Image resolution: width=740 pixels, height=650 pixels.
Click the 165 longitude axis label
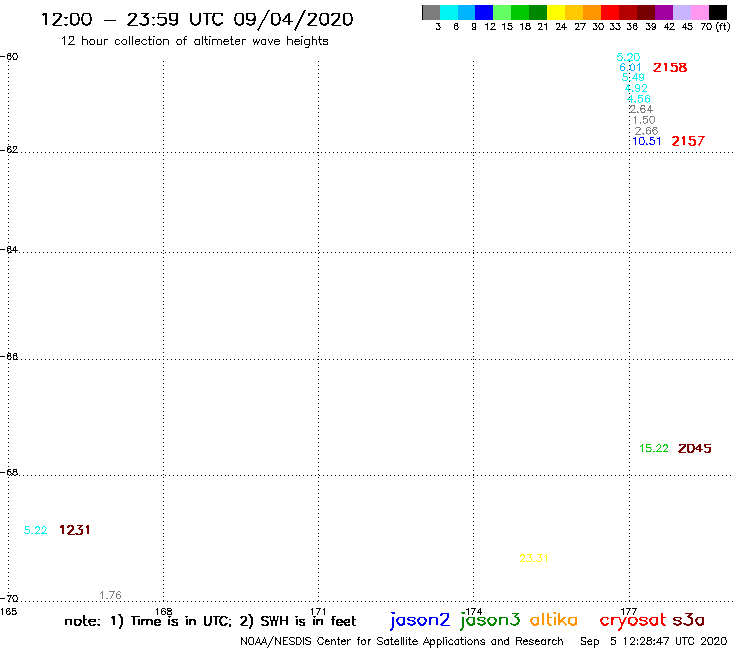coord(8,612)
